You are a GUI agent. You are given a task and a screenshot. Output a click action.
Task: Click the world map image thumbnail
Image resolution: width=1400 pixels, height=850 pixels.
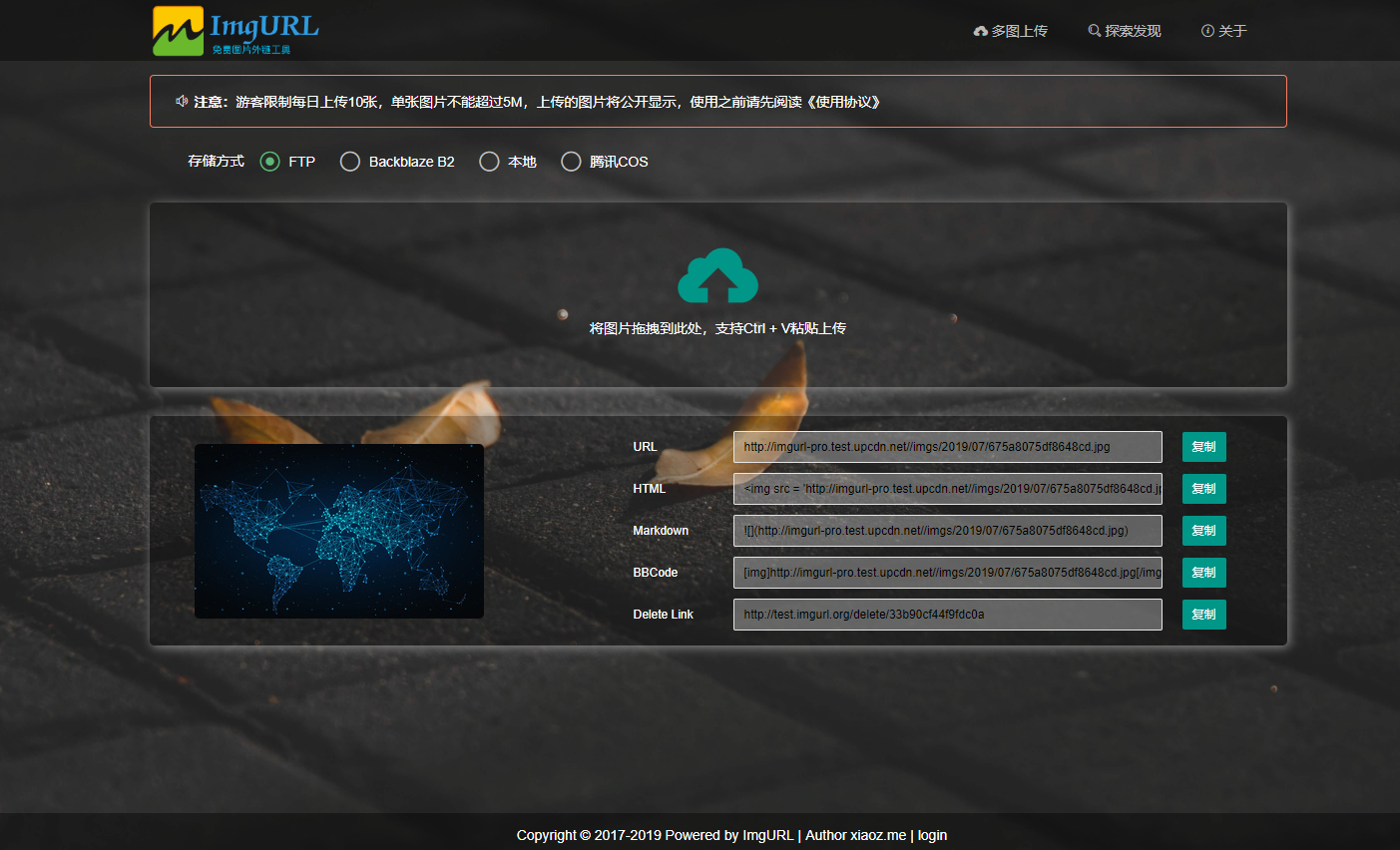[339, 531]
